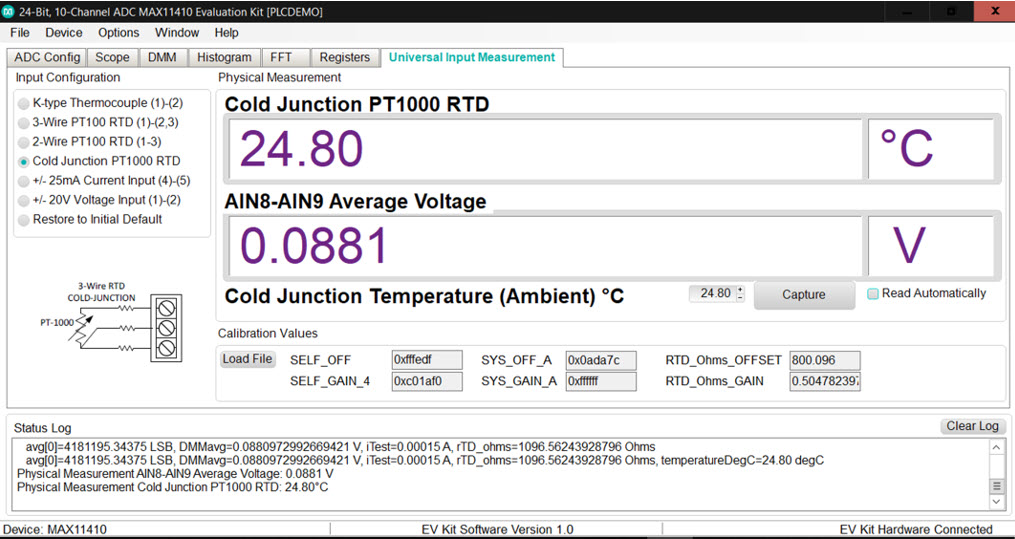Open the Options menu
This screenshot has width=1015, height=539.
pos(118,32)
